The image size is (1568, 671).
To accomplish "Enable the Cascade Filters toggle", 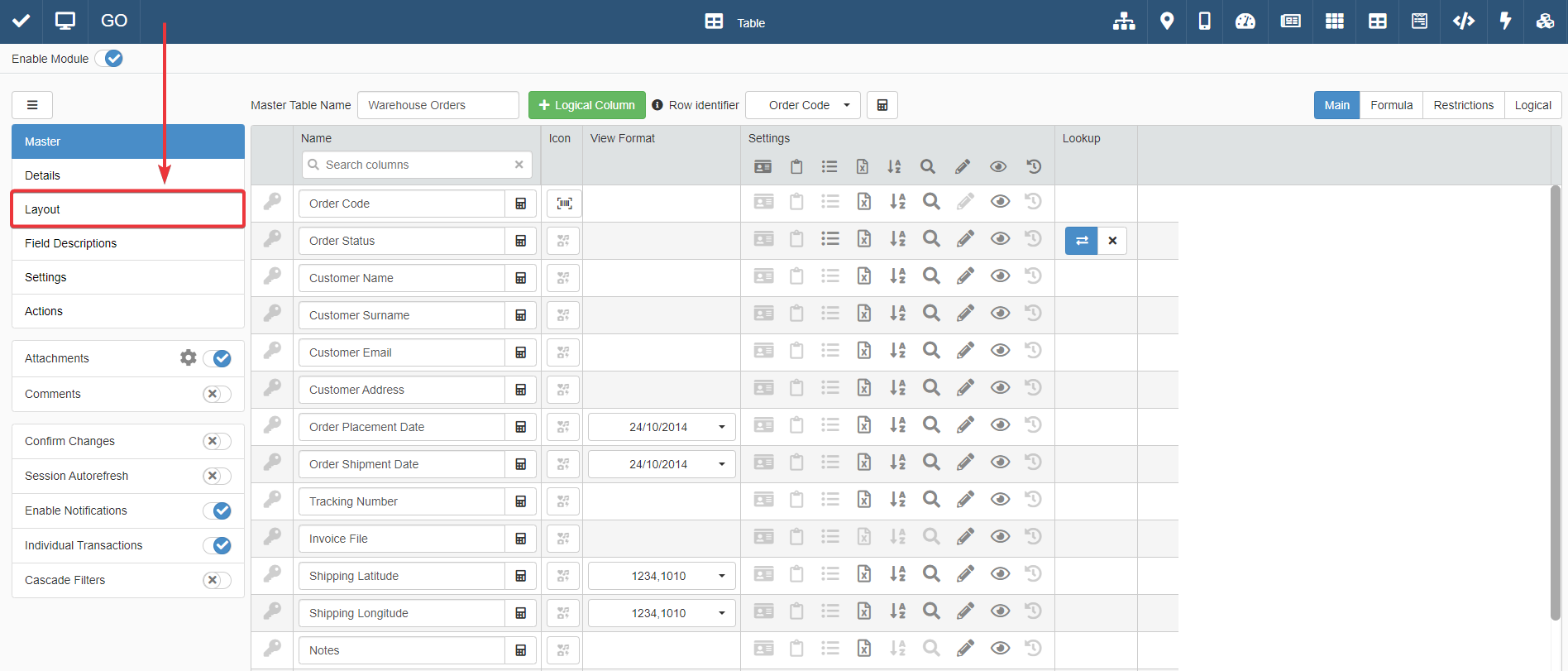I will pyautogui.click(x=217, y=580).
